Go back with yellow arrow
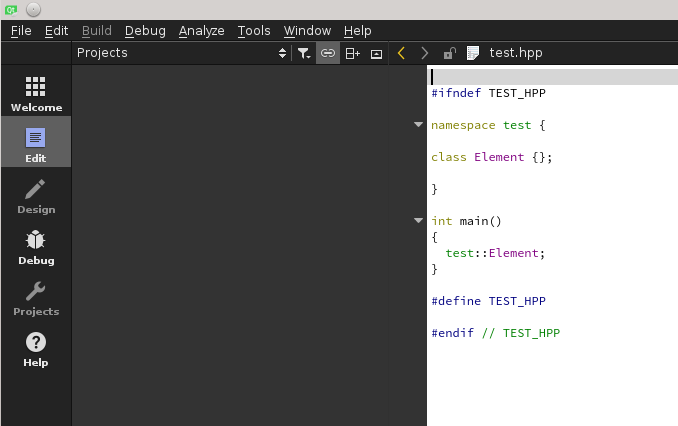The image size is (678, 426). point(401,53)
